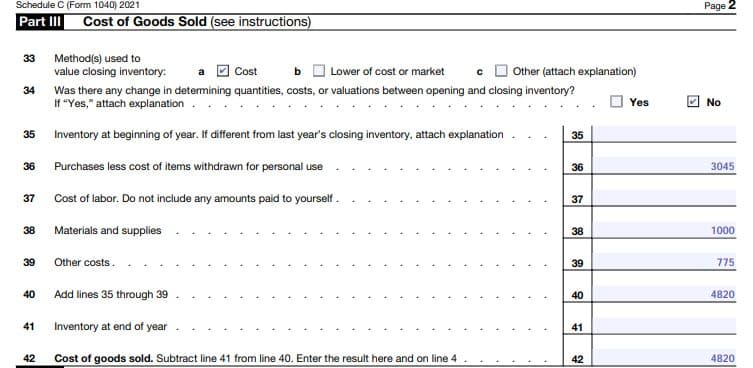The image size is (753, 368).
Task: Select the line 38 materials field showing 1000
Action: pyautogui.click(x=664, y=230)
